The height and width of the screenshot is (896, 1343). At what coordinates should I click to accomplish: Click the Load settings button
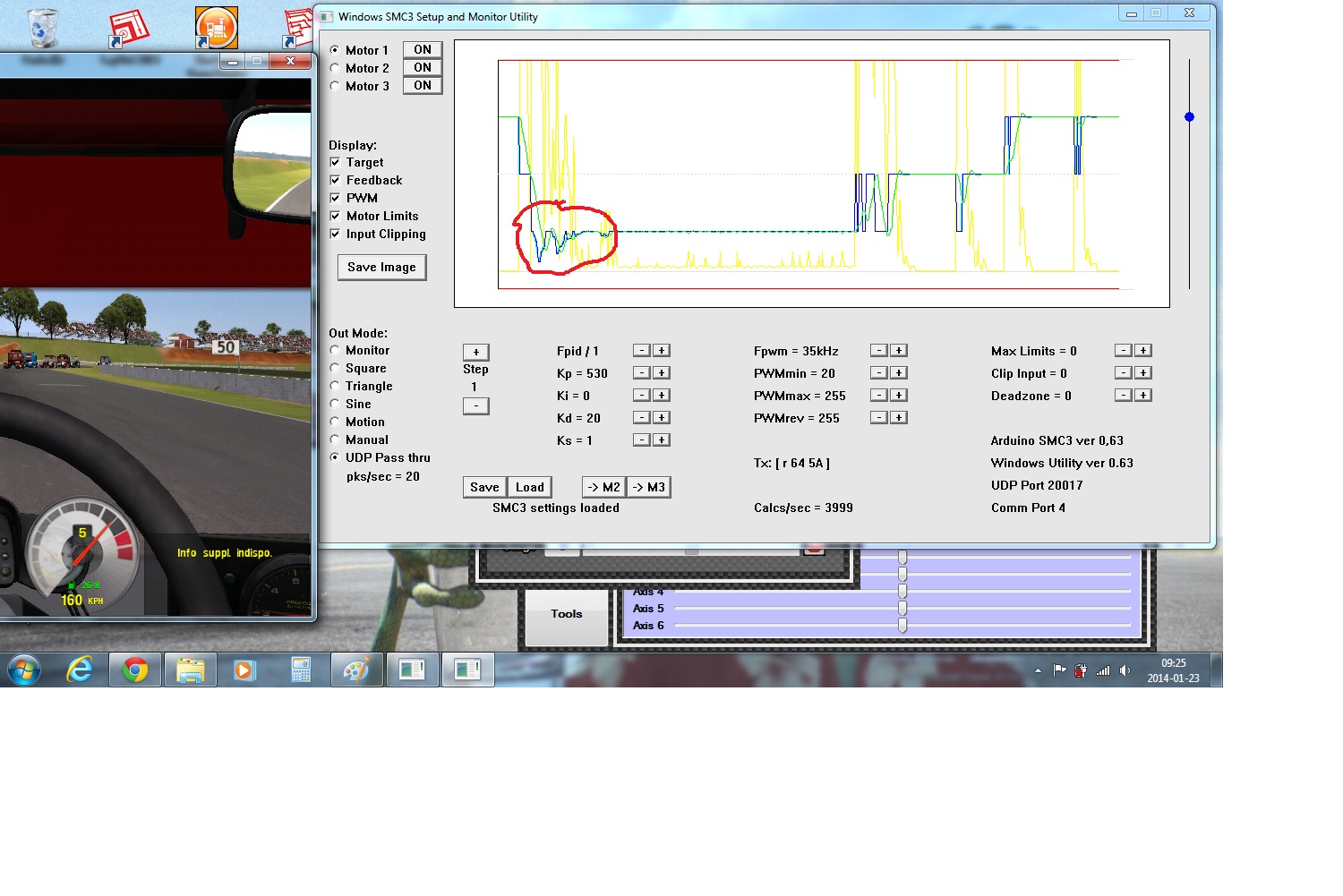point(529,487)
